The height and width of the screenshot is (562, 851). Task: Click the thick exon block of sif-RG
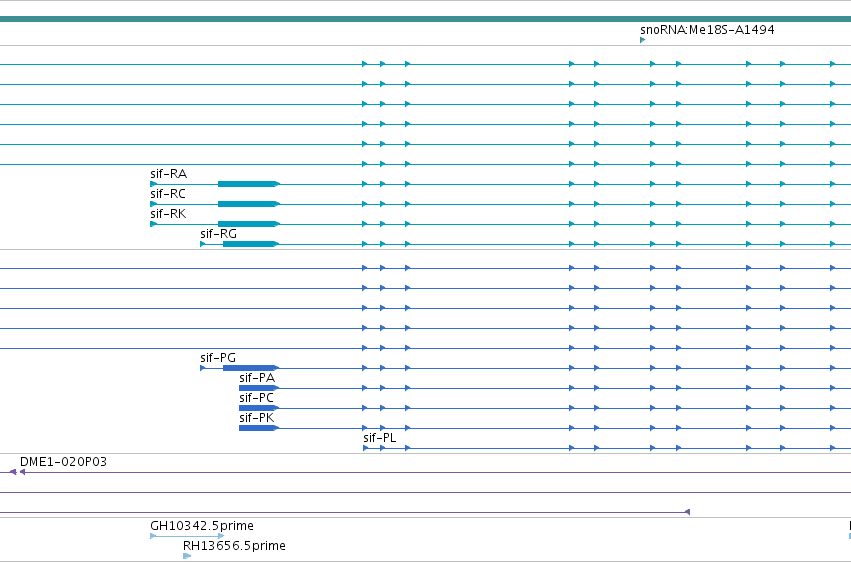250,244
